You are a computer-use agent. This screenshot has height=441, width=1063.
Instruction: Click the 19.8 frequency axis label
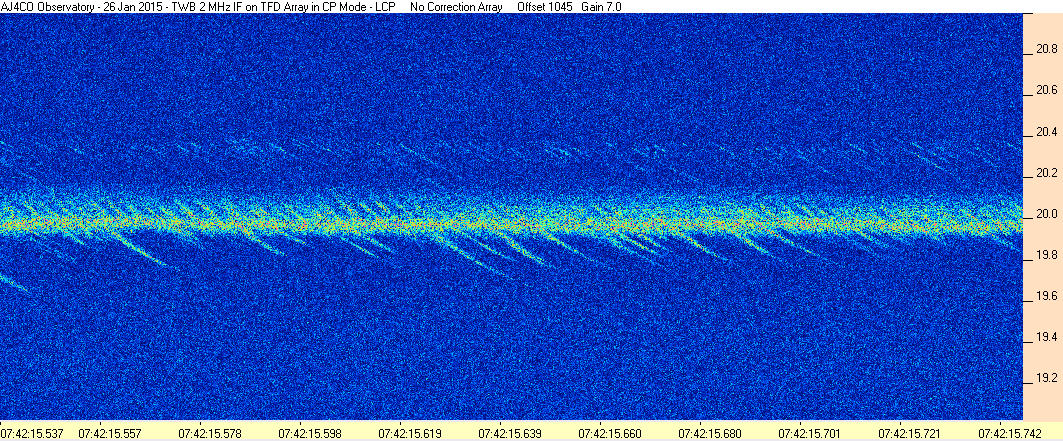1047,255
